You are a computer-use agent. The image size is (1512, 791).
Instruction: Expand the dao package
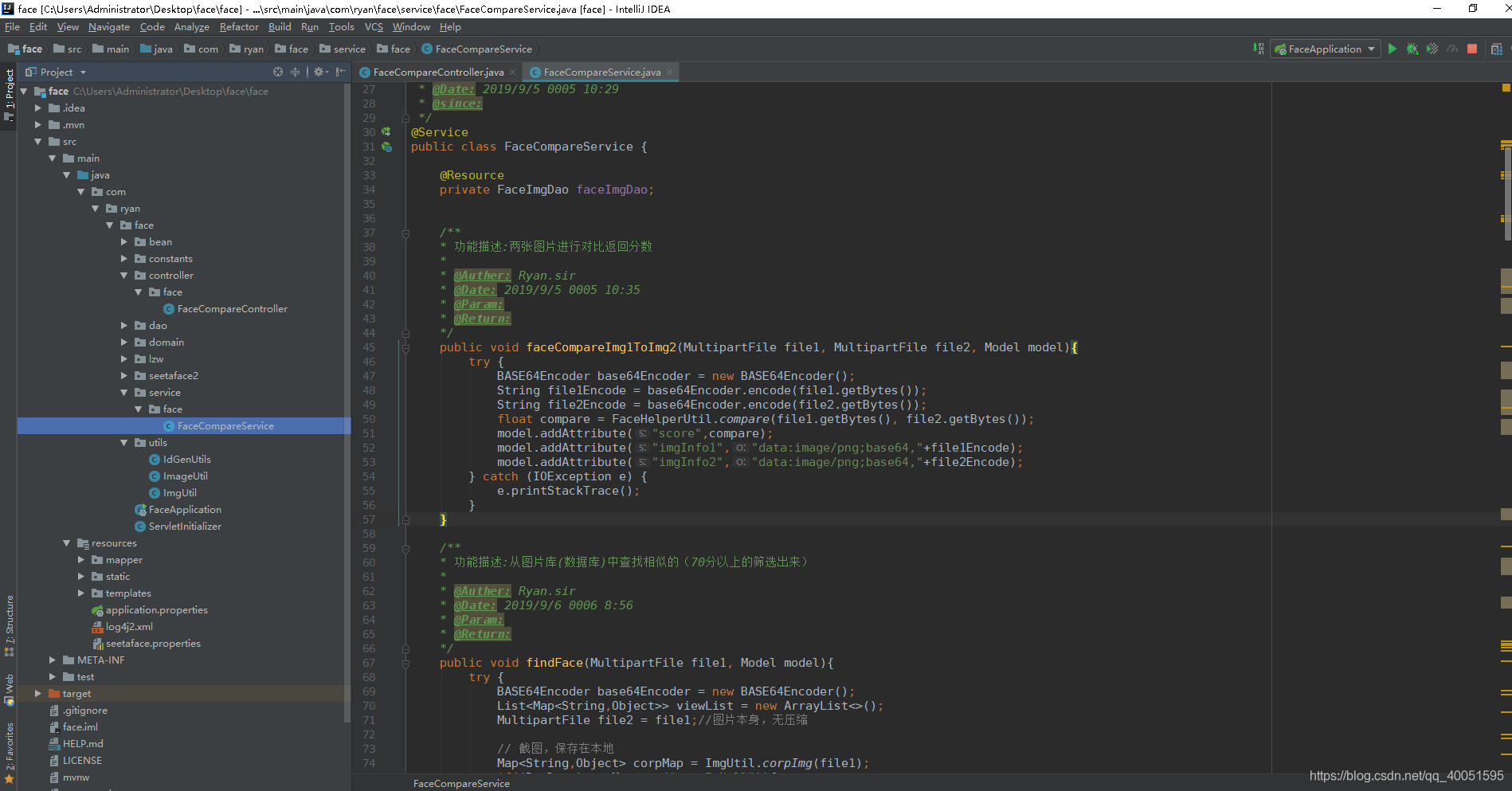coord(123,326)
